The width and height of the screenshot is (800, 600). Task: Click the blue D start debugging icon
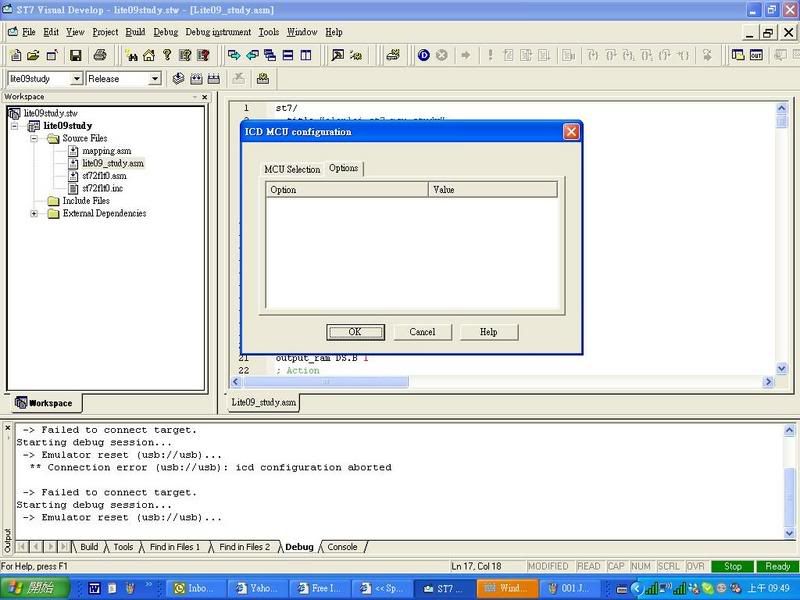tap(423, 55)
